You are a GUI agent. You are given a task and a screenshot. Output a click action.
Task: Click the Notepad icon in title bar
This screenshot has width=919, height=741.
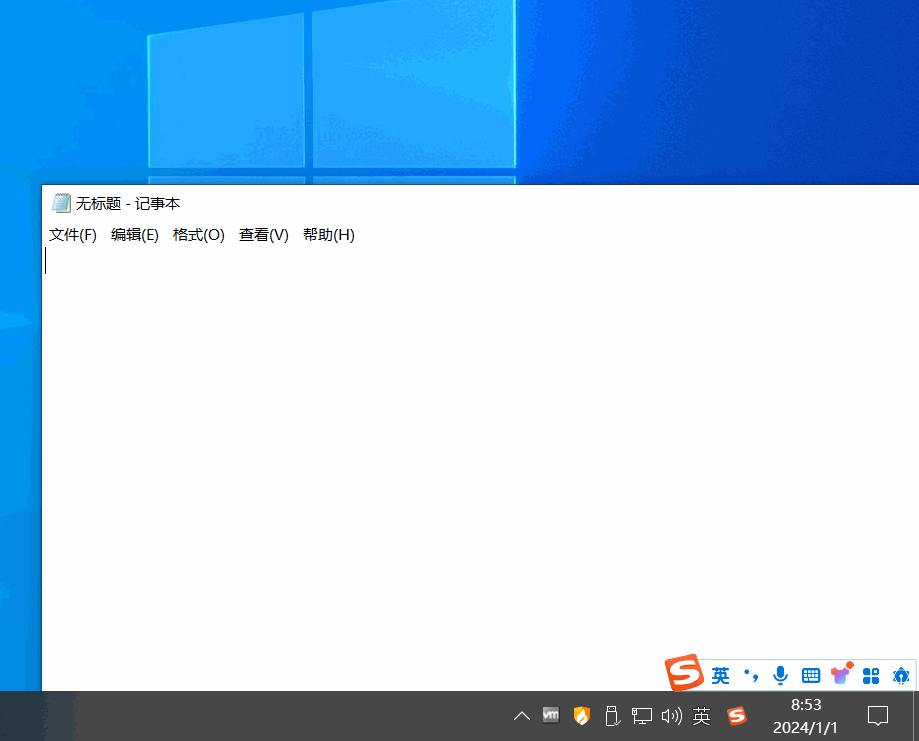click(x=61, y=203)
